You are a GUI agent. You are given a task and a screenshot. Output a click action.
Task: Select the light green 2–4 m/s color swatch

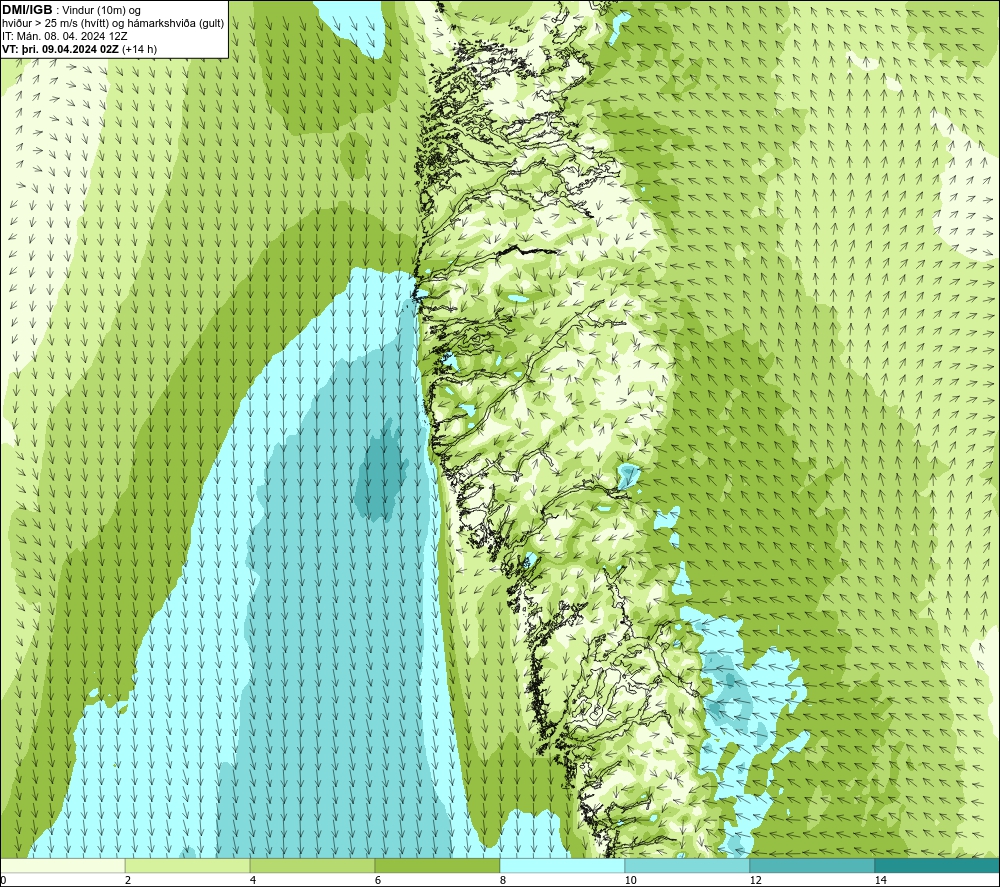(x=188, y=865)
